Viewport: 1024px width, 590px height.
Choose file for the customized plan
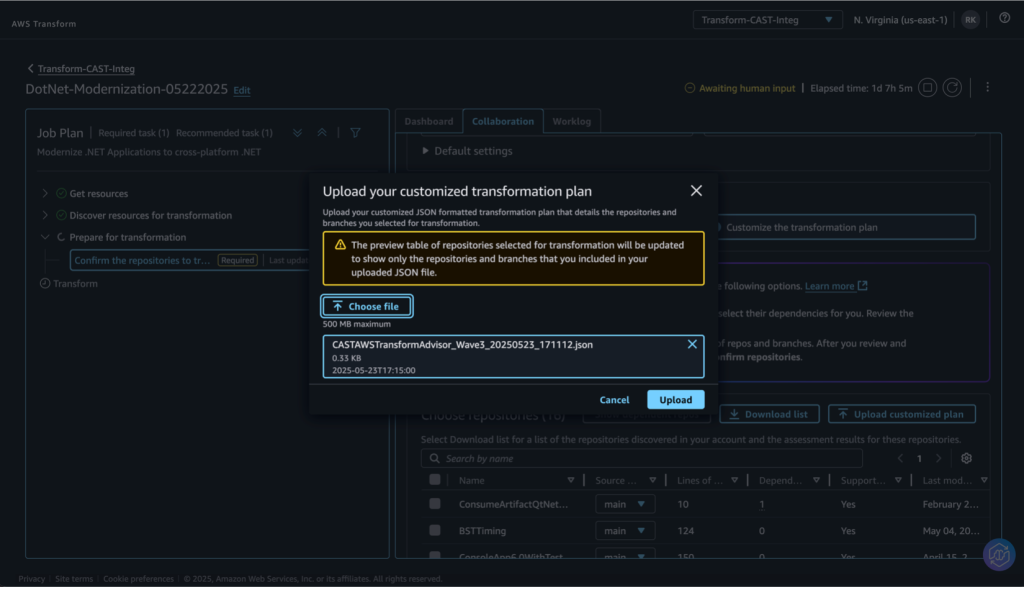366,306
